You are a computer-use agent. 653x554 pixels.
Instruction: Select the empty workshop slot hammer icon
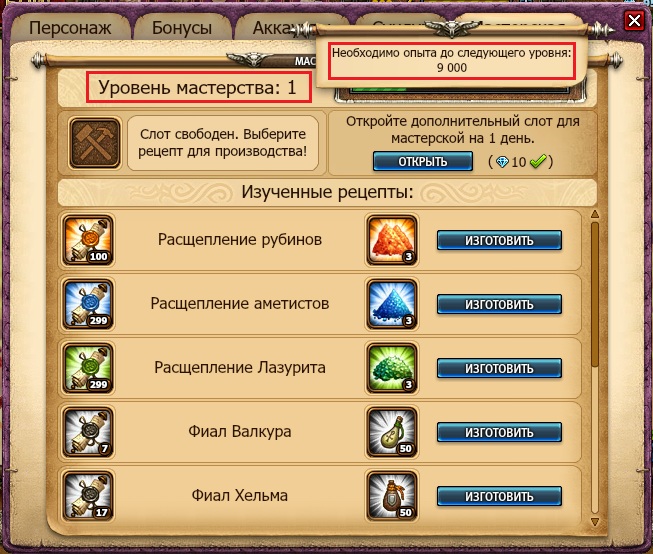tap(95, 143)
